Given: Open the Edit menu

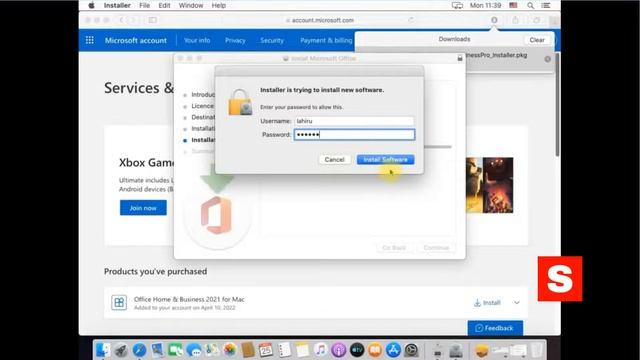Looking at the screenshot, I should coord(164,5).
